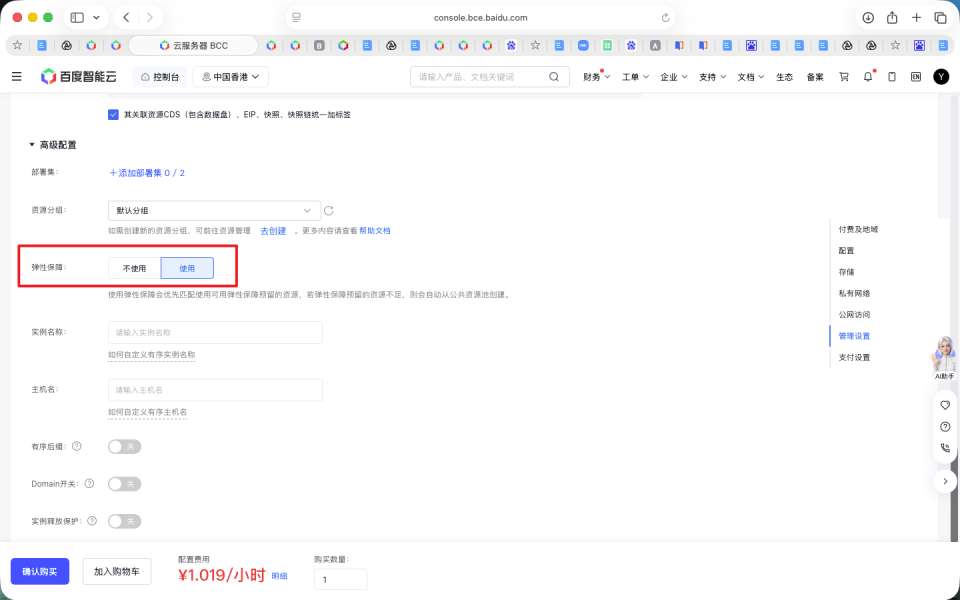Viewport: 960px width, 600px height.
Task: Open the 中国香港 region dropdown
Action: click(x=231, y=77)
